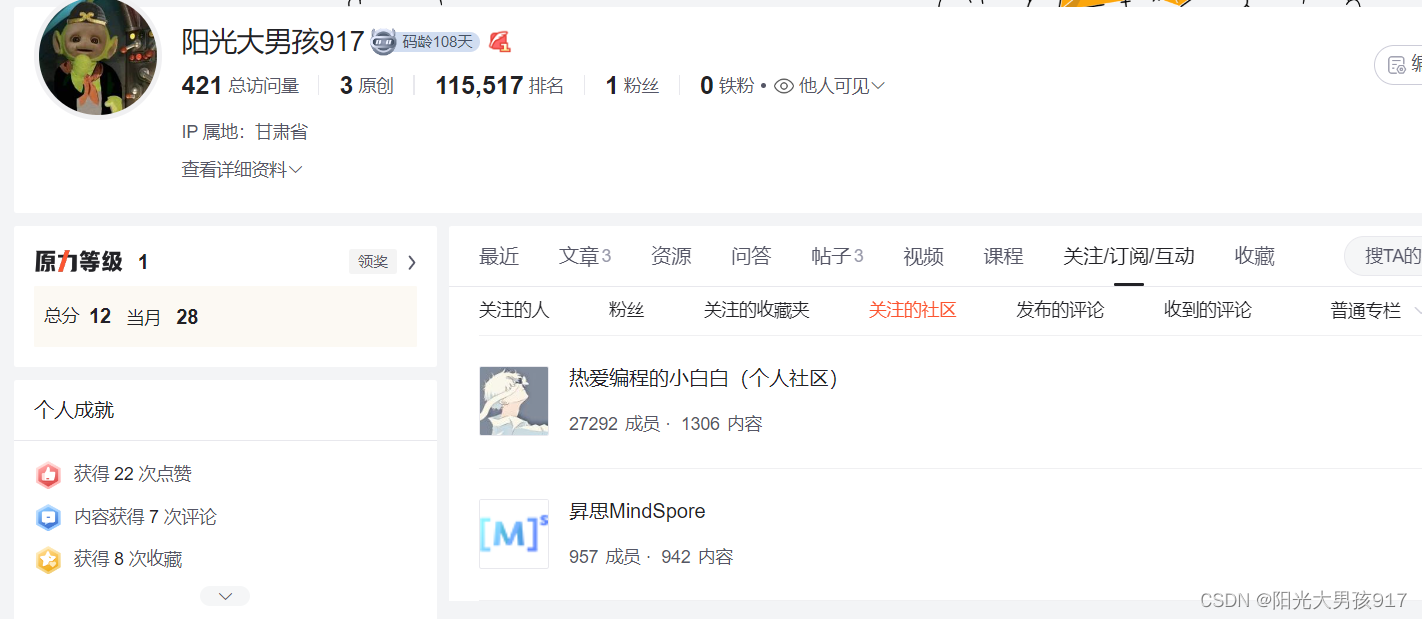Image resolution: width=1422 pixels, height=619 pixels.
Task: Click the 搜TA的 search field
Action: point(1384,256)
